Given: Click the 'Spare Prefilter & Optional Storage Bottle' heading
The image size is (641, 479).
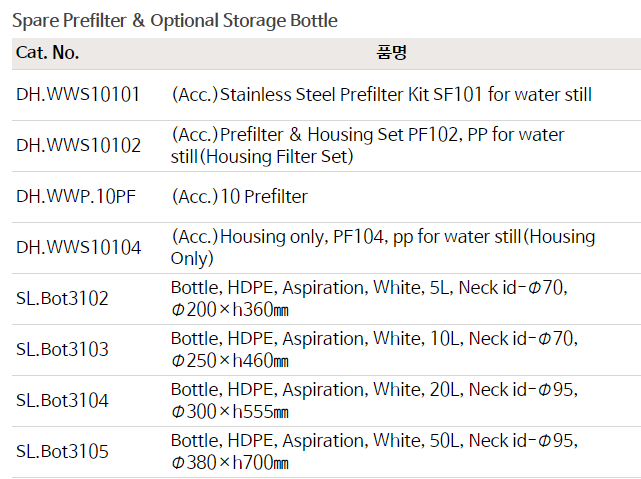Looking at the screenshot, I should [175, 20].
